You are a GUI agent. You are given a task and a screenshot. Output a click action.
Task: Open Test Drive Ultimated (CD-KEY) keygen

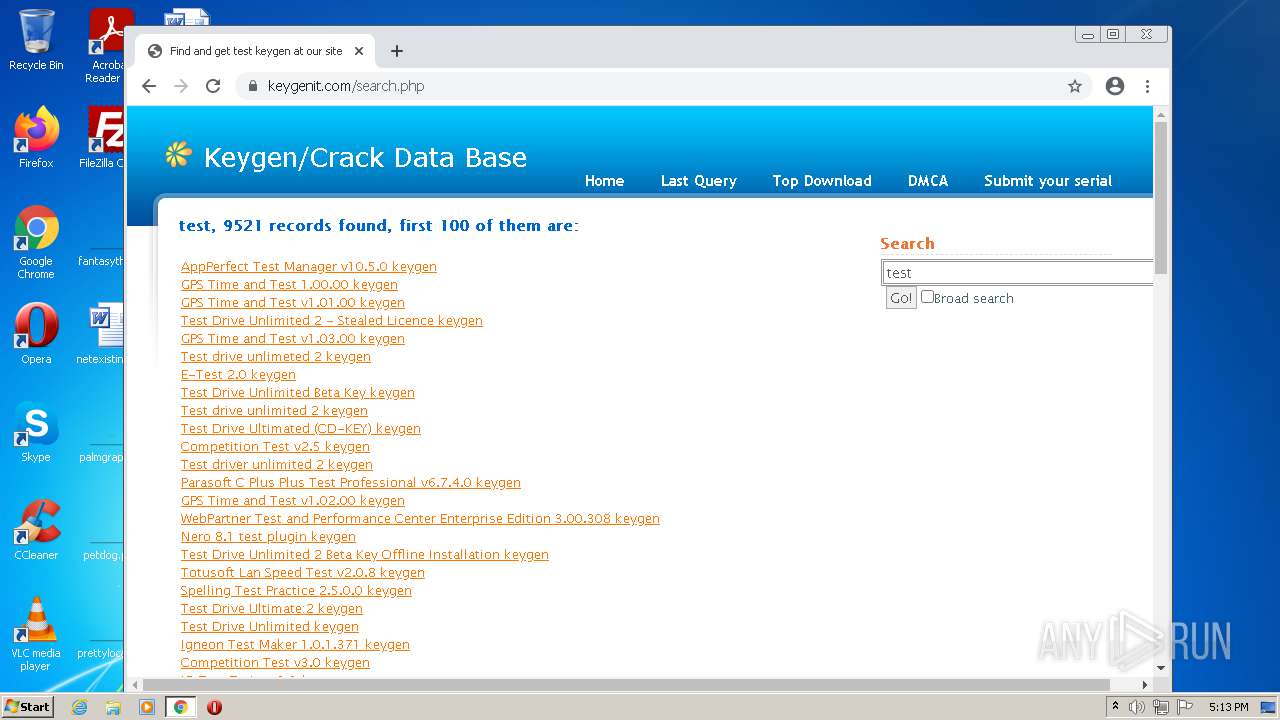click(x=301, y=429)
